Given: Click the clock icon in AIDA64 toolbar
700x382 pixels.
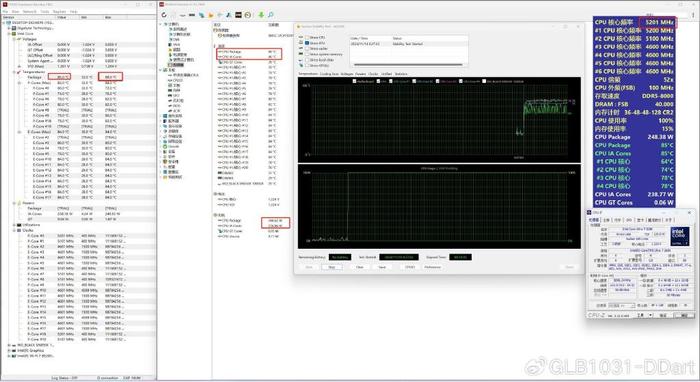Looking at the screenshot, I should 247,15.
